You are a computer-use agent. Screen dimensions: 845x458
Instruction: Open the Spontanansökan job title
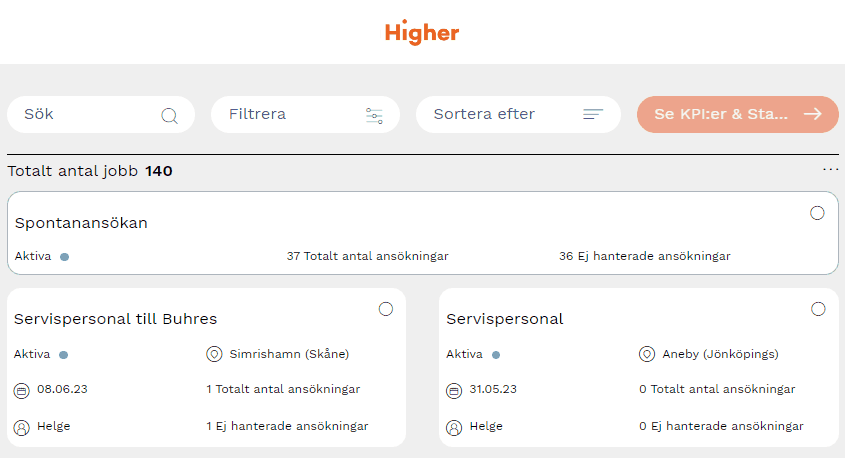pos(81,223)
